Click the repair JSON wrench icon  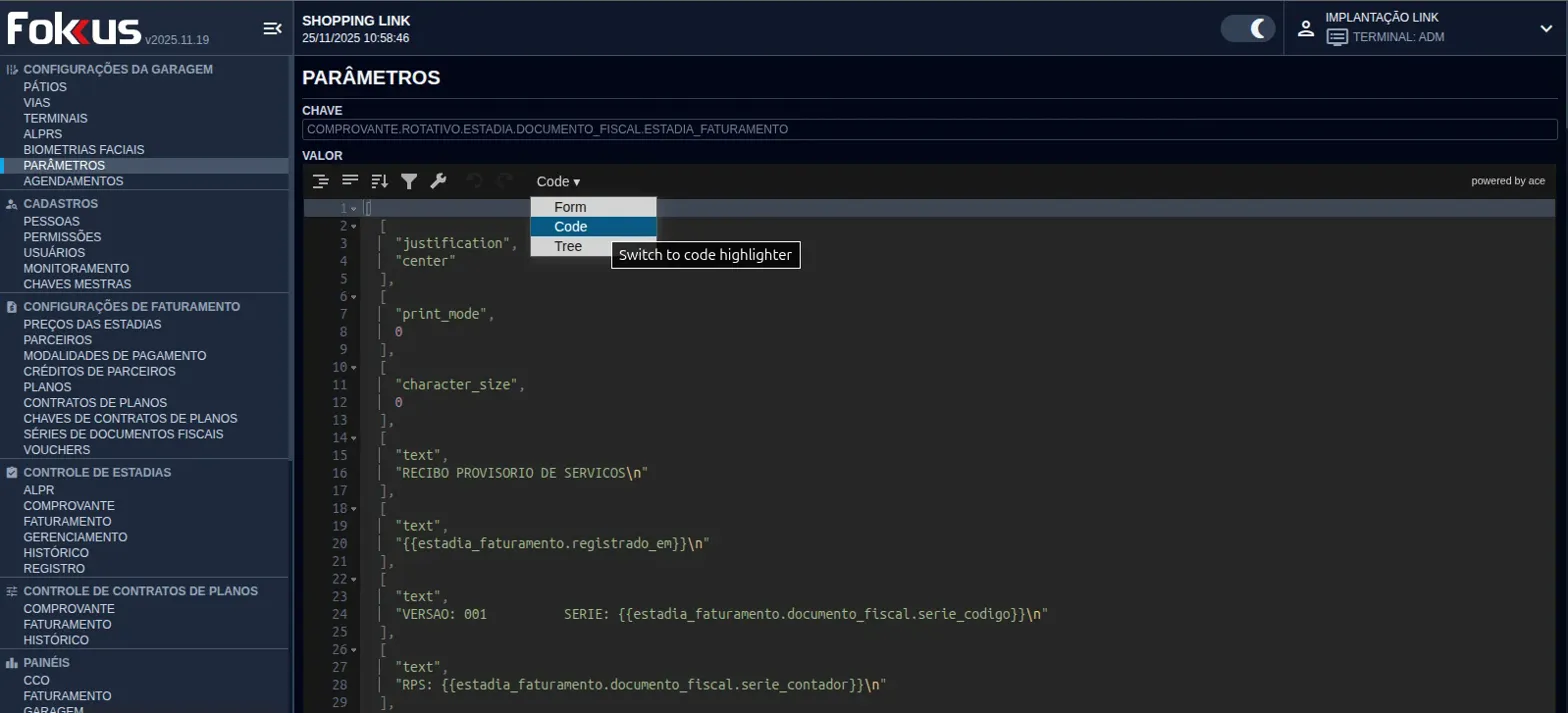pos(438,181)
